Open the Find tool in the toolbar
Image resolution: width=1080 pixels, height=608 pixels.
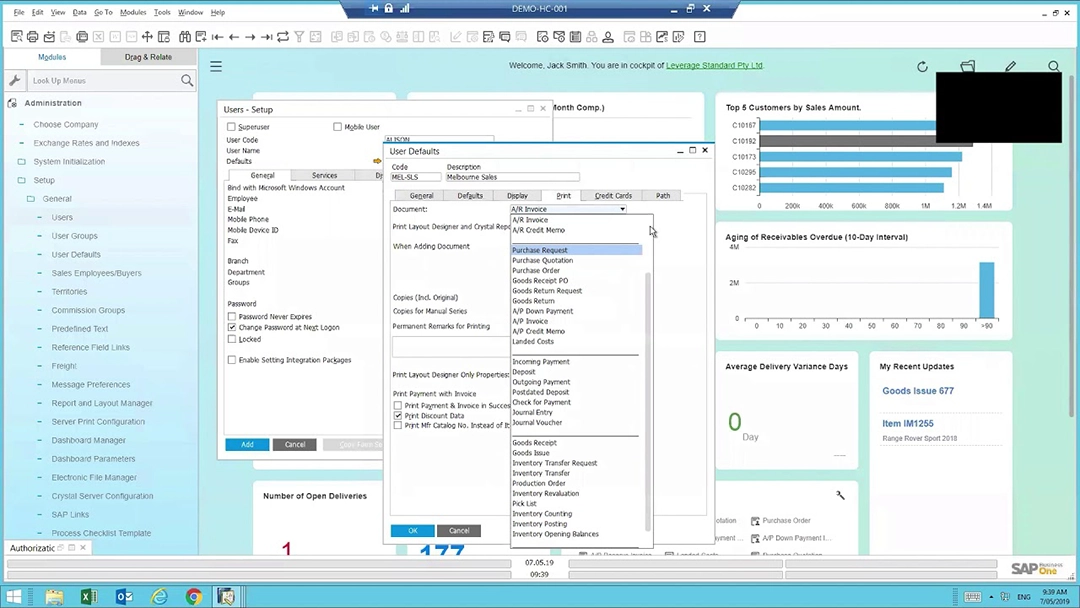[x=185, y=37]
